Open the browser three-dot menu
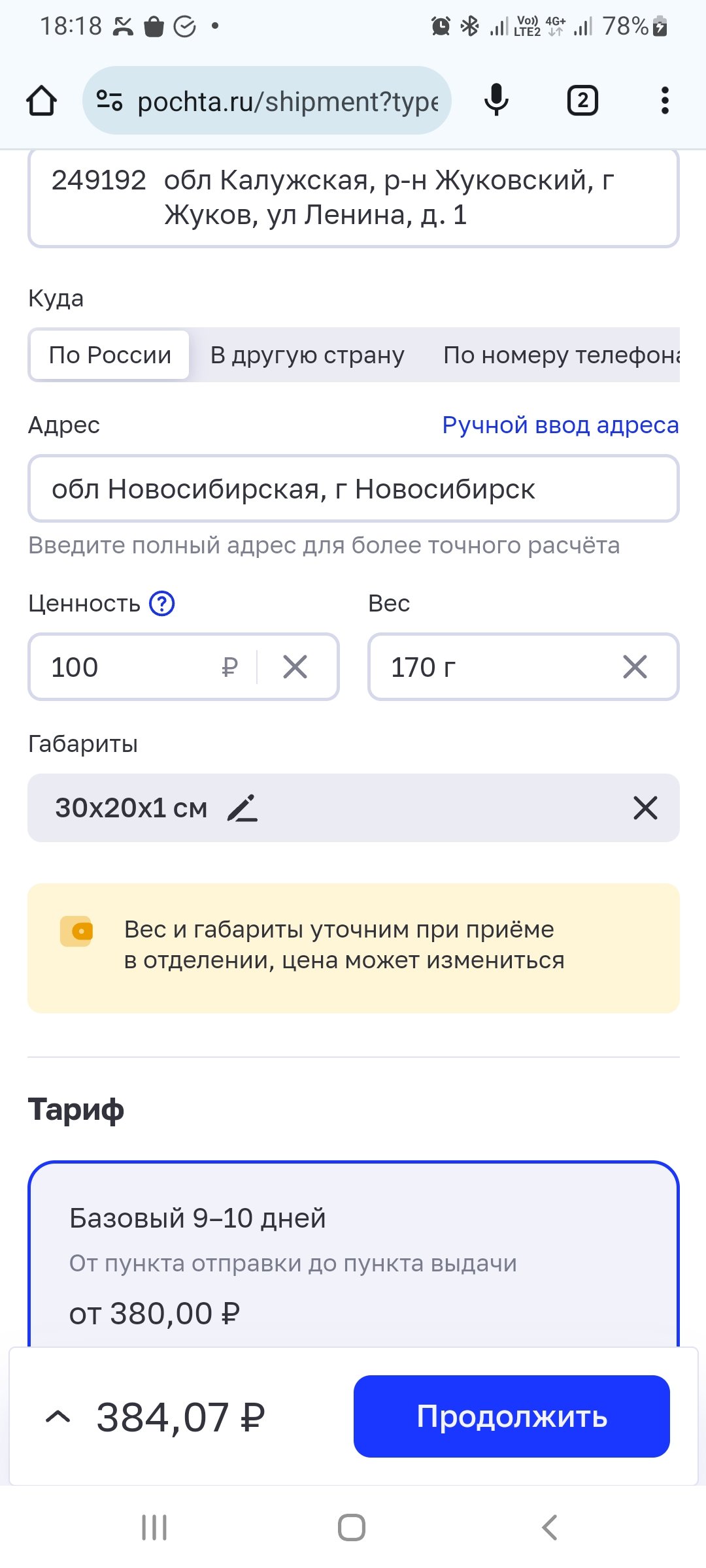 click(665, 101)
